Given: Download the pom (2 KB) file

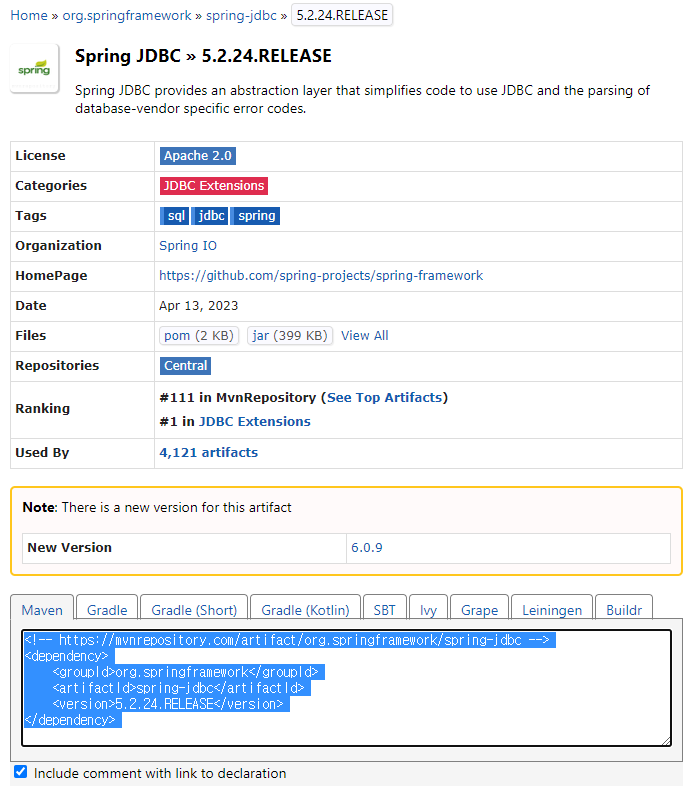Looking at the screenshot, I should (199, 336).
